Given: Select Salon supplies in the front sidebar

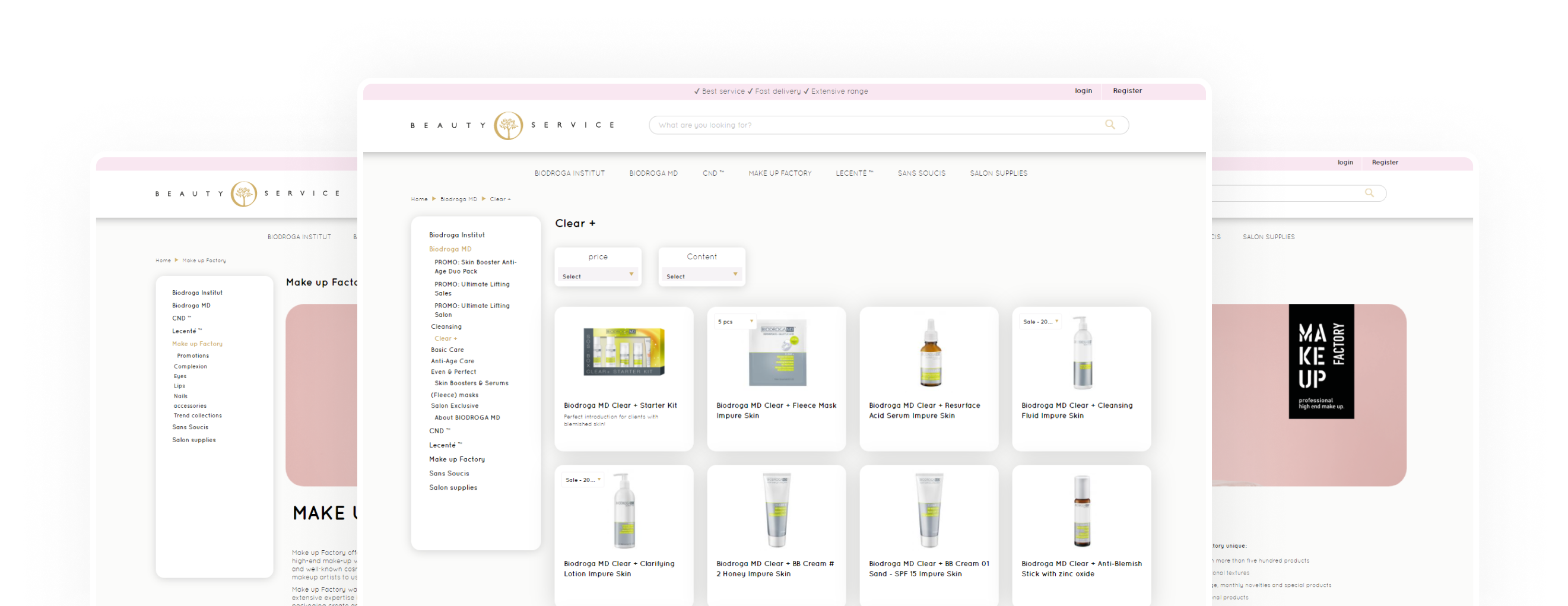Looking at the screenshot, I should coord(453,487).
